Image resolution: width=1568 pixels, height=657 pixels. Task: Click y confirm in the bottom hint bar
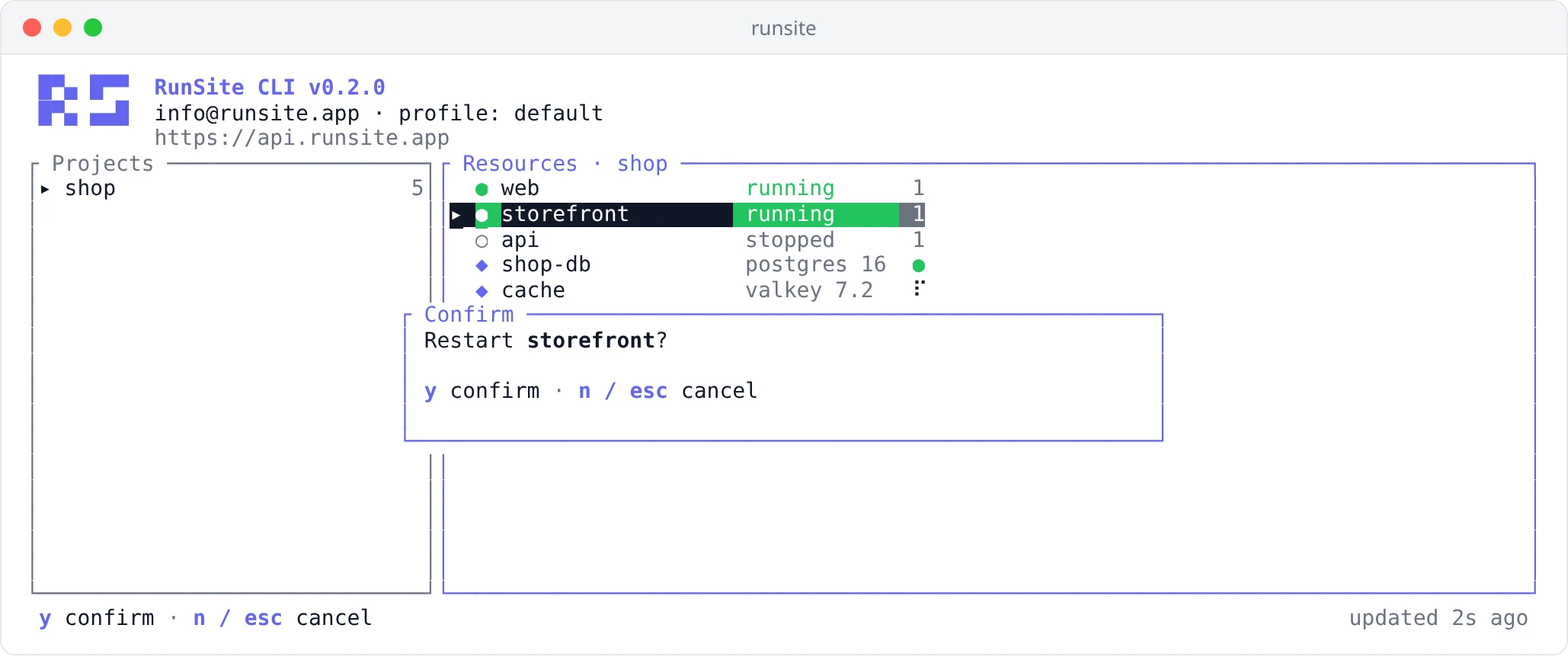point(97,618)
